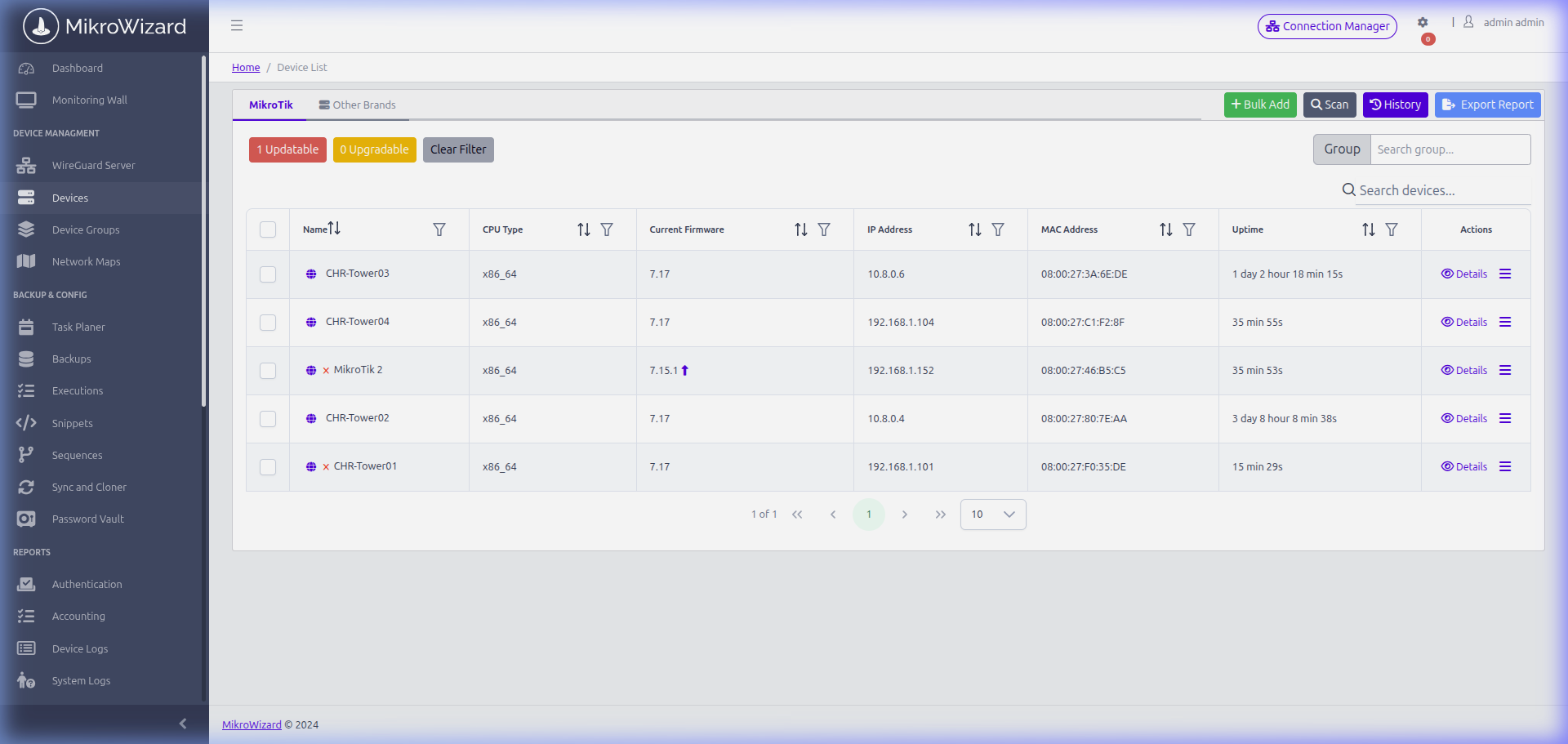Screen dimensions: 1568x744
Task: Filter the Uptime column
Action: tap(1392, 229)
